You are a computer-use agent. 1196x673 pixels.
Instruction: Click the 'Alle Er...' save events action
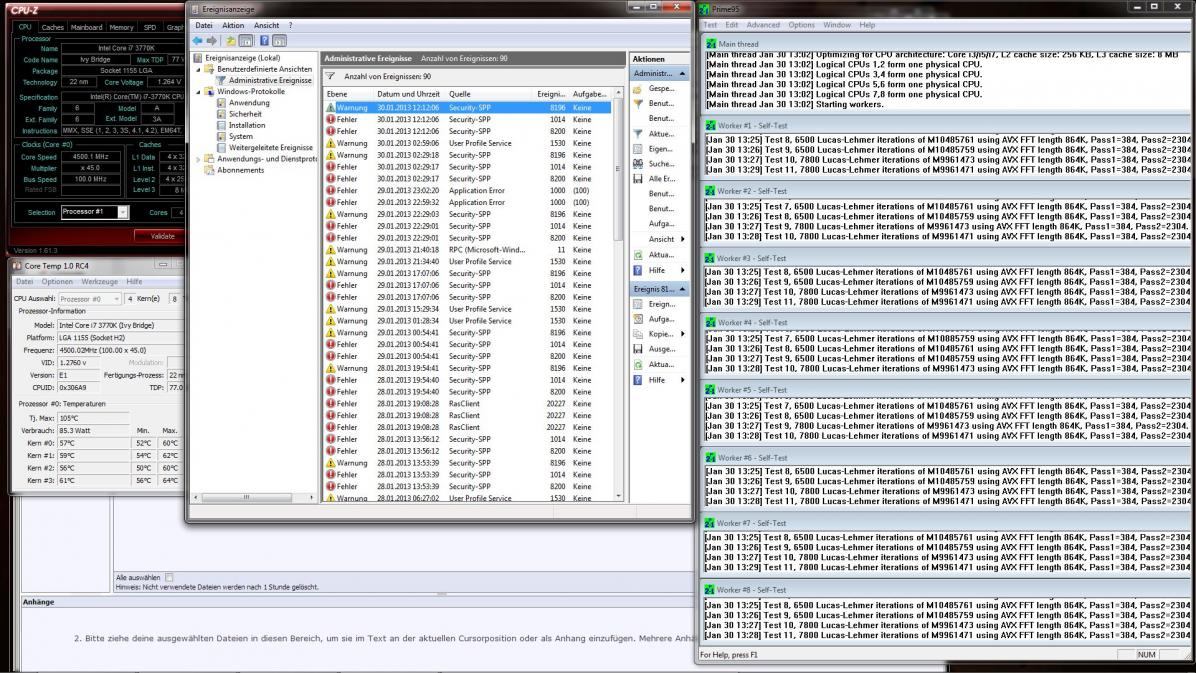[661, 179]
